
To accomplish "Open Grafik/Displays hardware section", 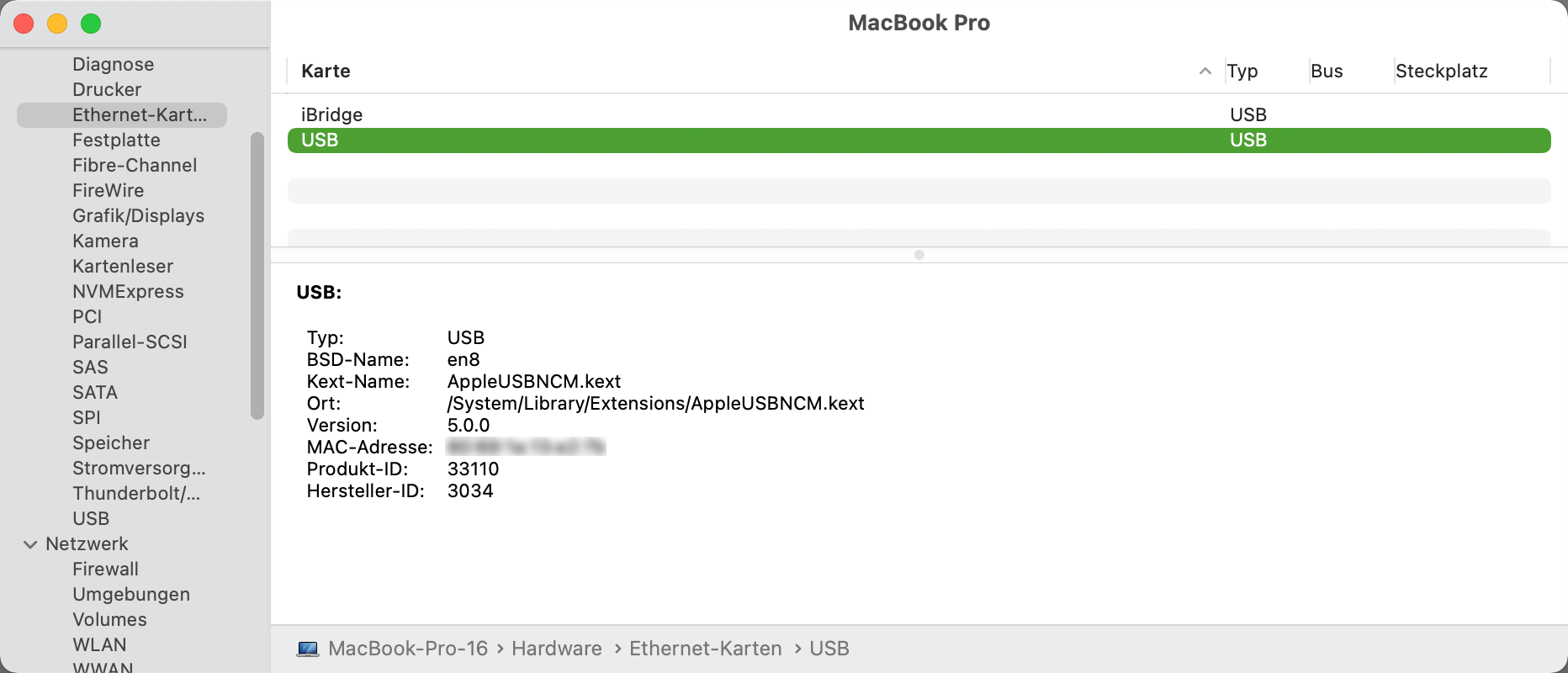I will (x=138, y=216).
